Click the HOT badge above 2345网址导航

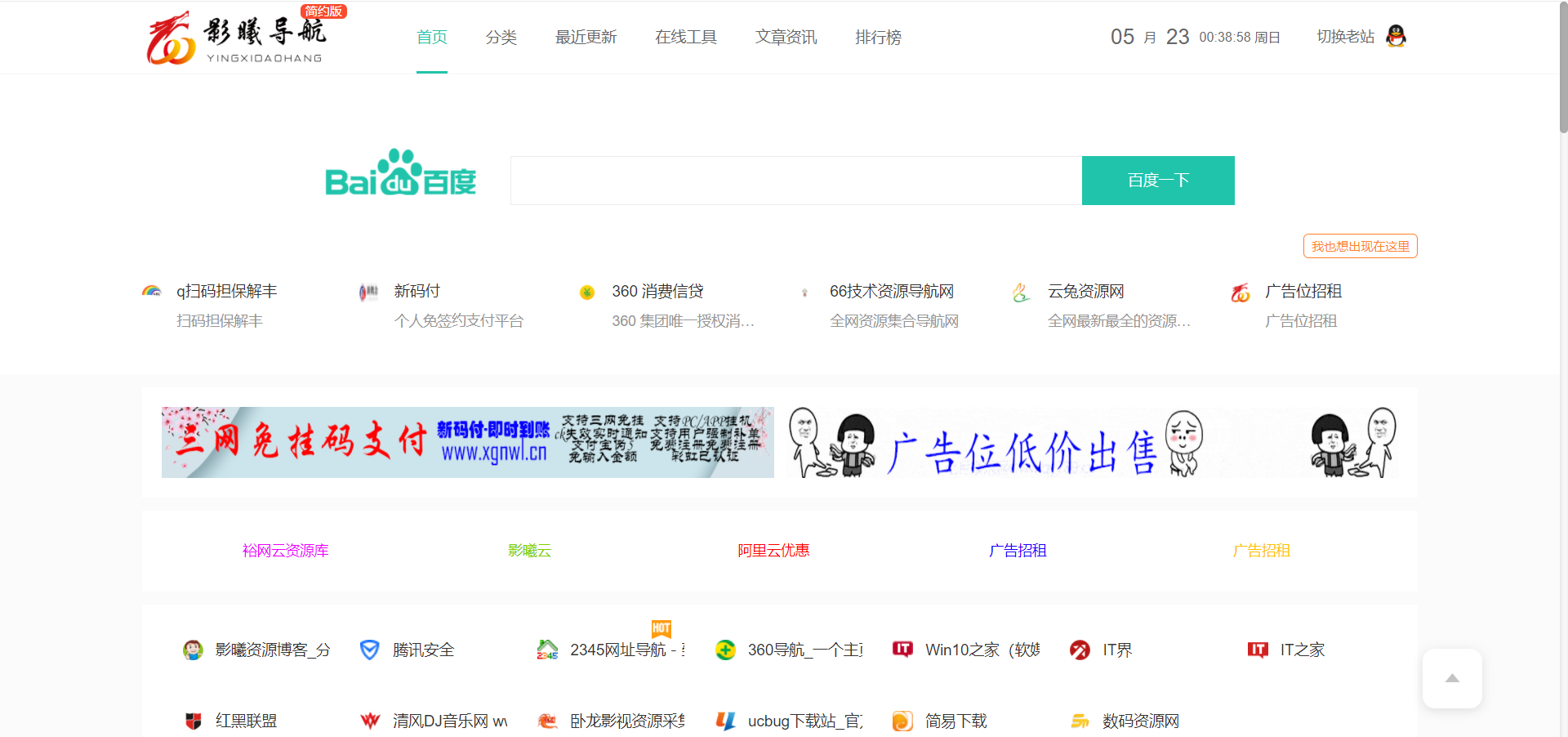point(661,628)
